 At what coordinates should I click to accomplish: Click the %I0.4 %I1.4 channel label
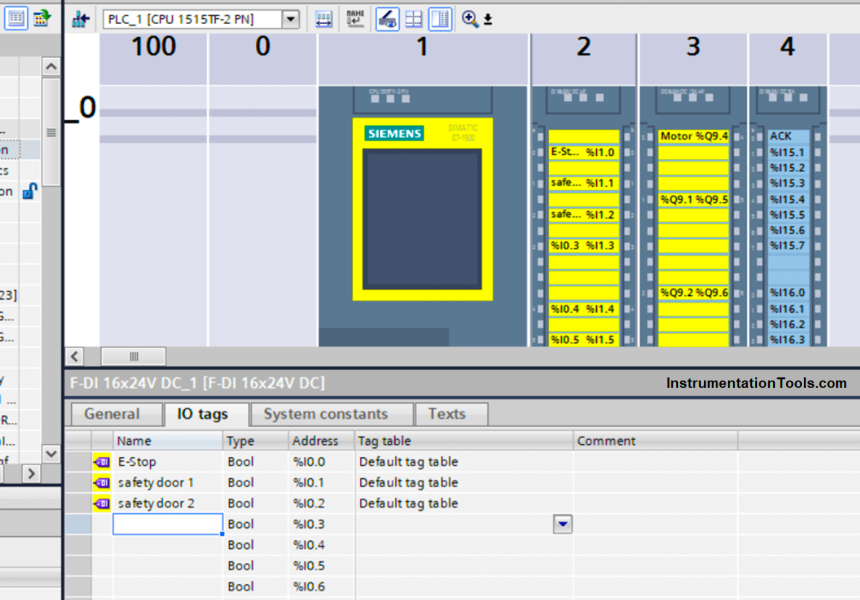click(583, 309)
